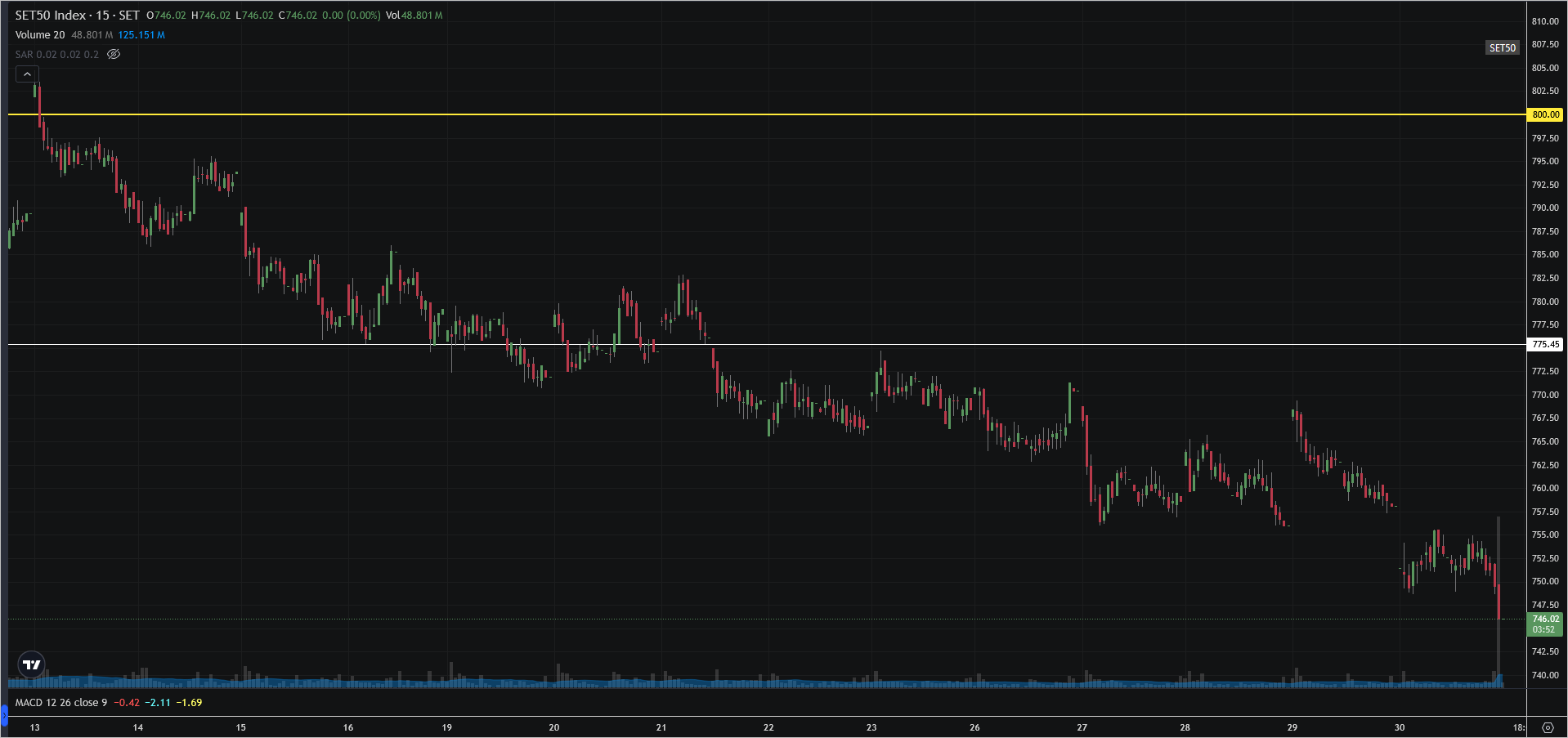Click the MACD value -0.42

pyautogui.click(x=127, y=703)
